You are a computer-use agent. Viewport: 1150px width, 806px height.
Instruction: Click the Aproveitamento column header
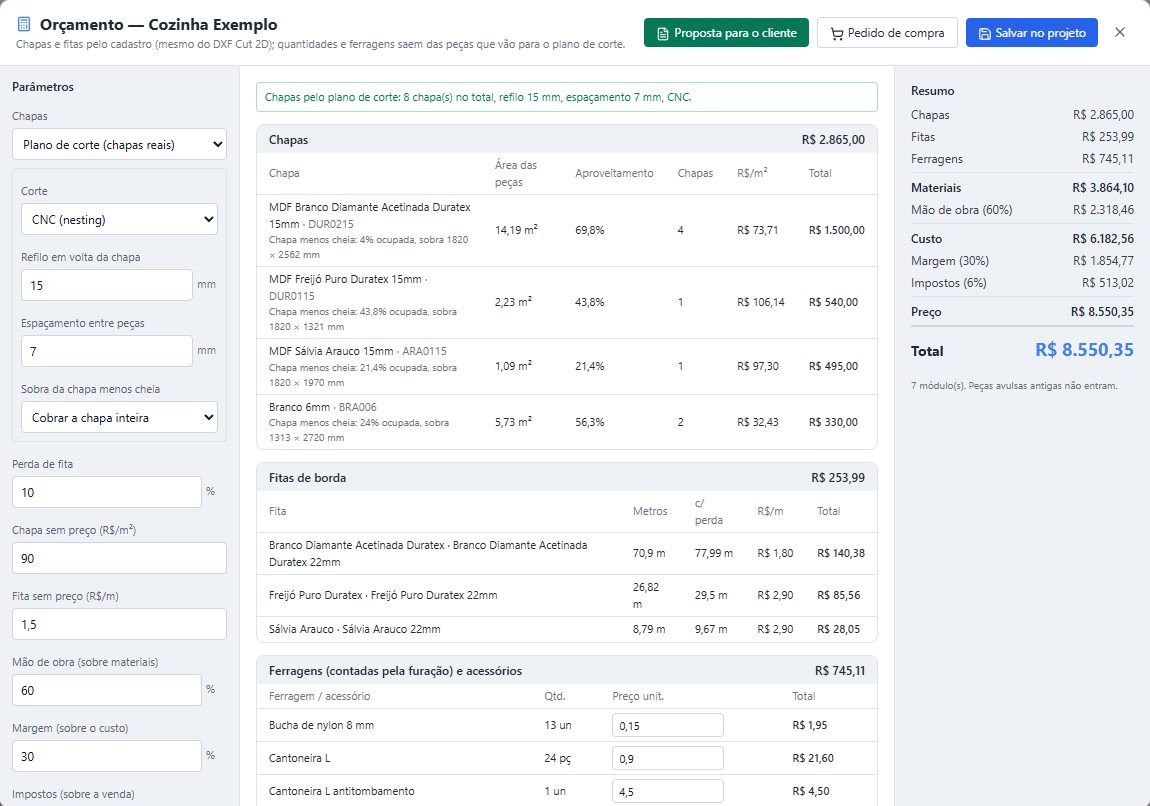click(614, 173)
